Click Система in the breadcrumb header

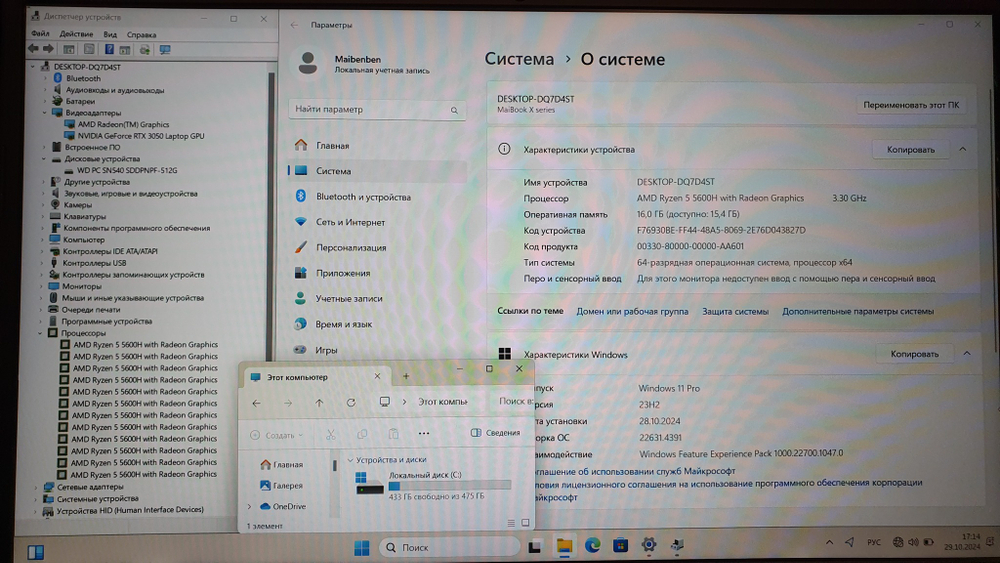click(x=519, y=59)
